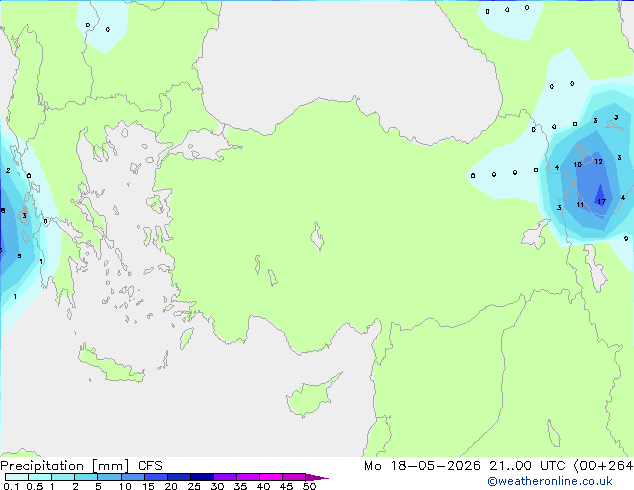The width and height of the screenshot is (634, 490).
Task: Click the 'CFS' model label
Action: pos(150,466)
